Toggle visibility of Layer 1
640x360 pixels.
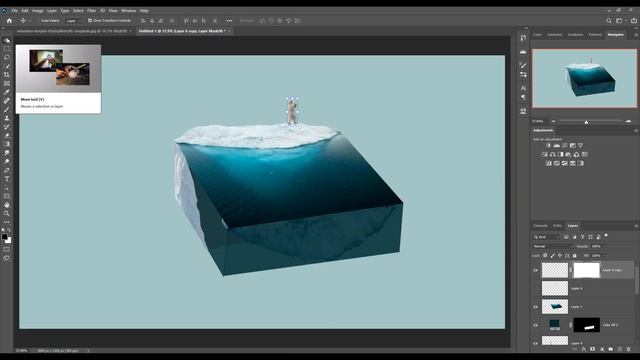535,307
